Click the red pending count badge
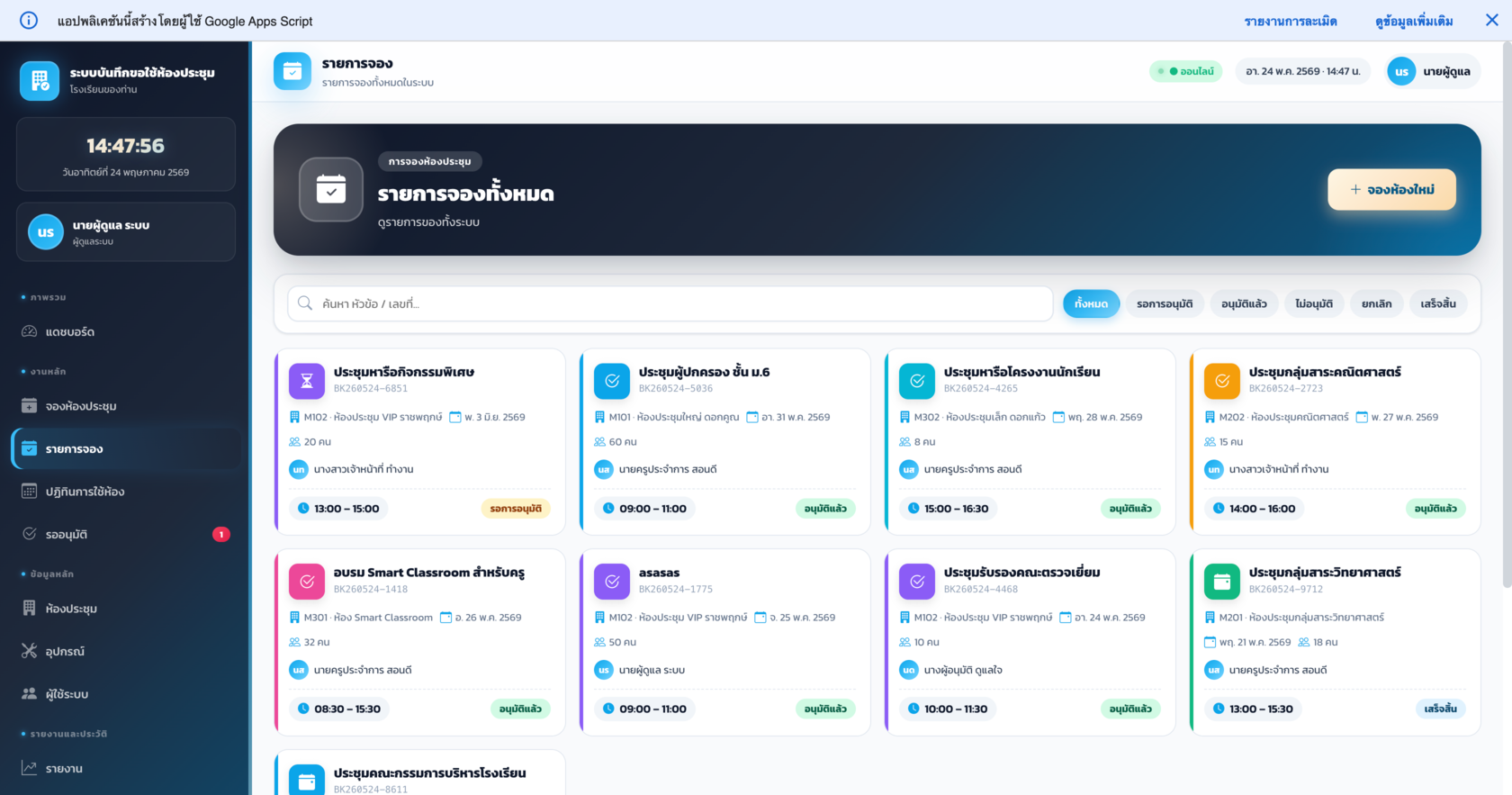Image resolution: width=1512 pixels, height=795 pixels. click(220, 534)
